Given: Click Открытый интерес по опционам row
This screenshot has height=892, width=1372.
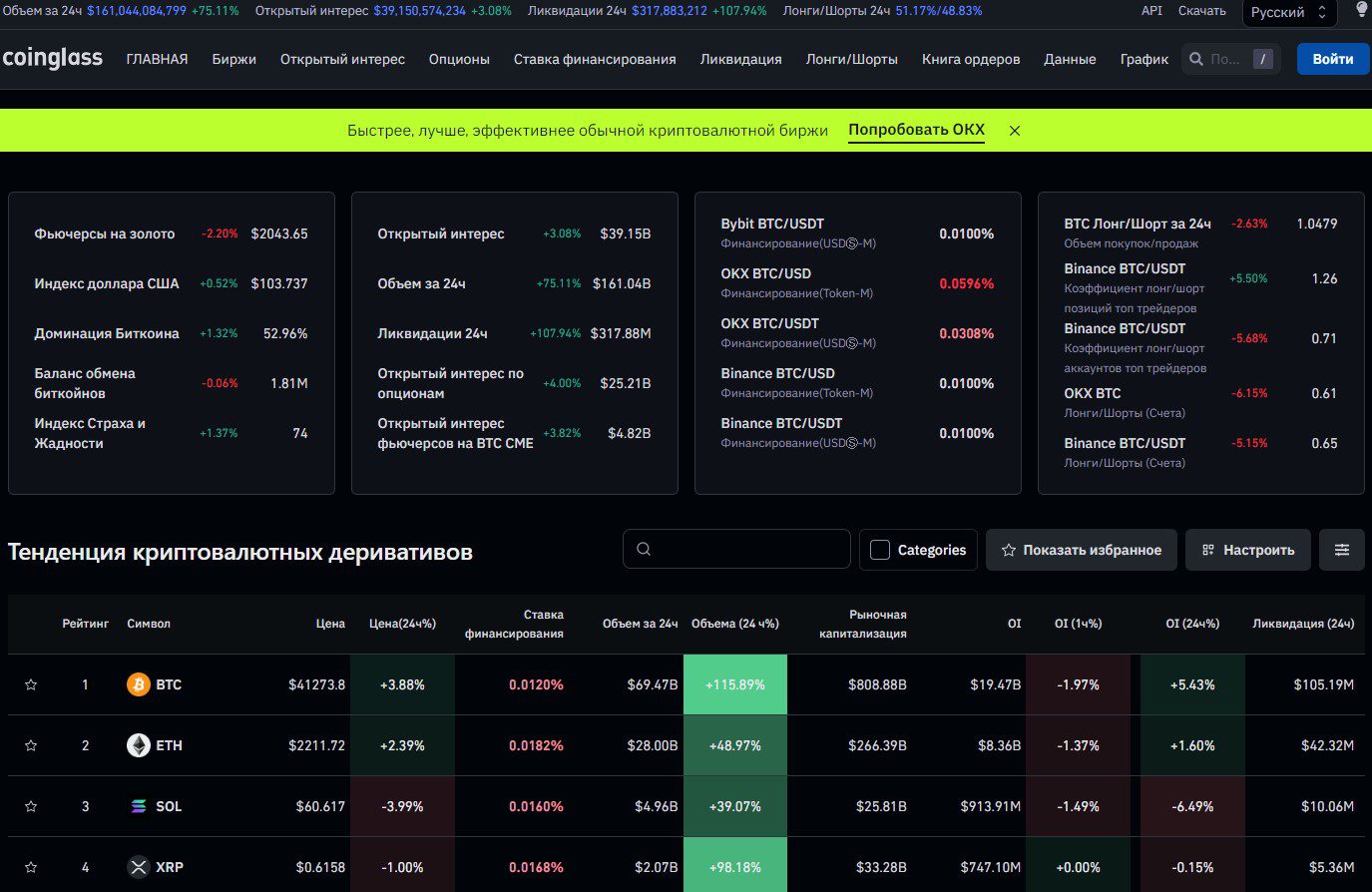Looking at the screenshot, I should pos(514,383).
